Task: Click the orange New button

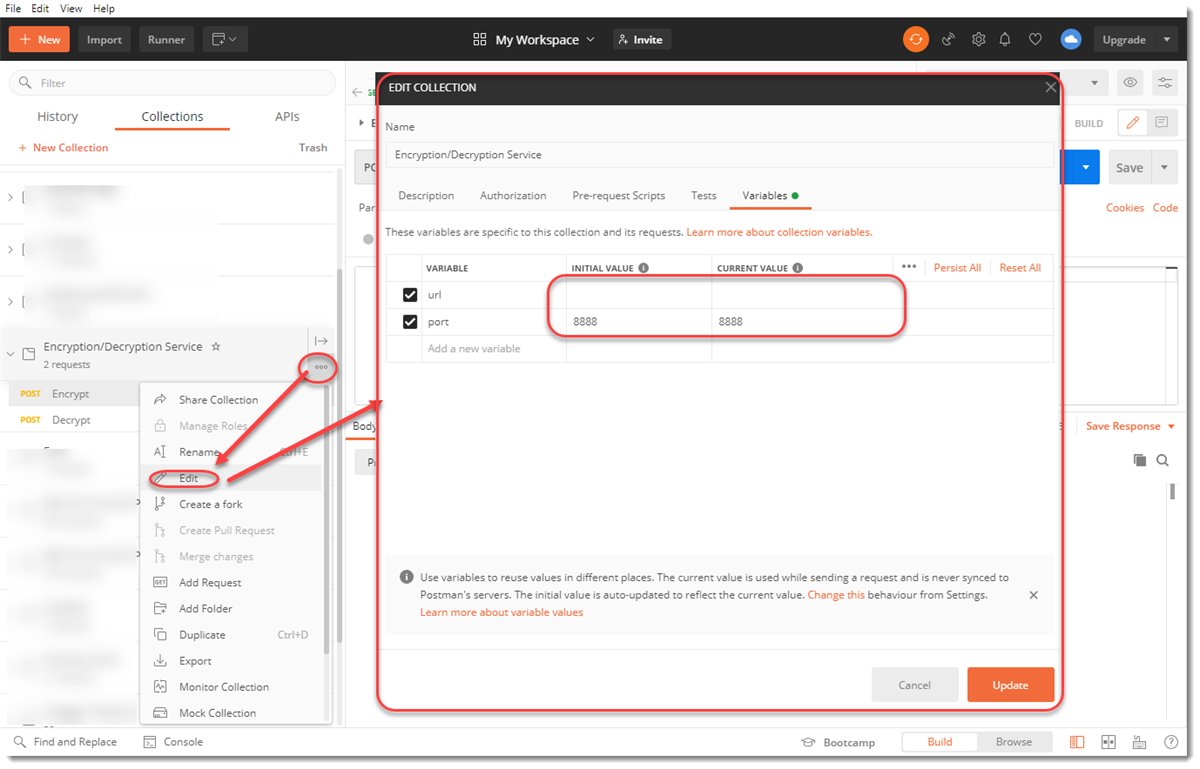Action: point(39,39)
